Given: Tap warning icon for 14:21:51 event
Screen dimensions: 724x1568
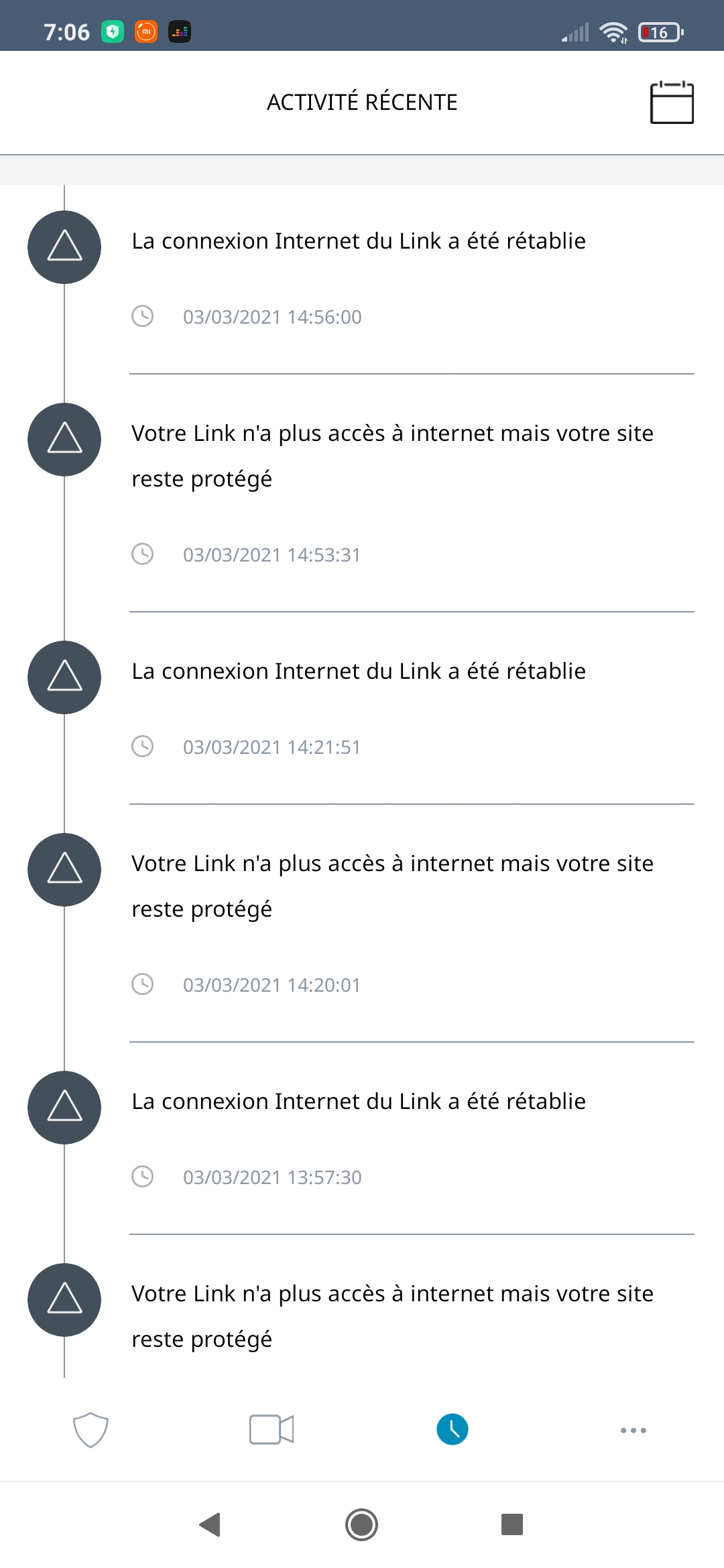Looking at the screenshot, I should click(x=64, y=677).
